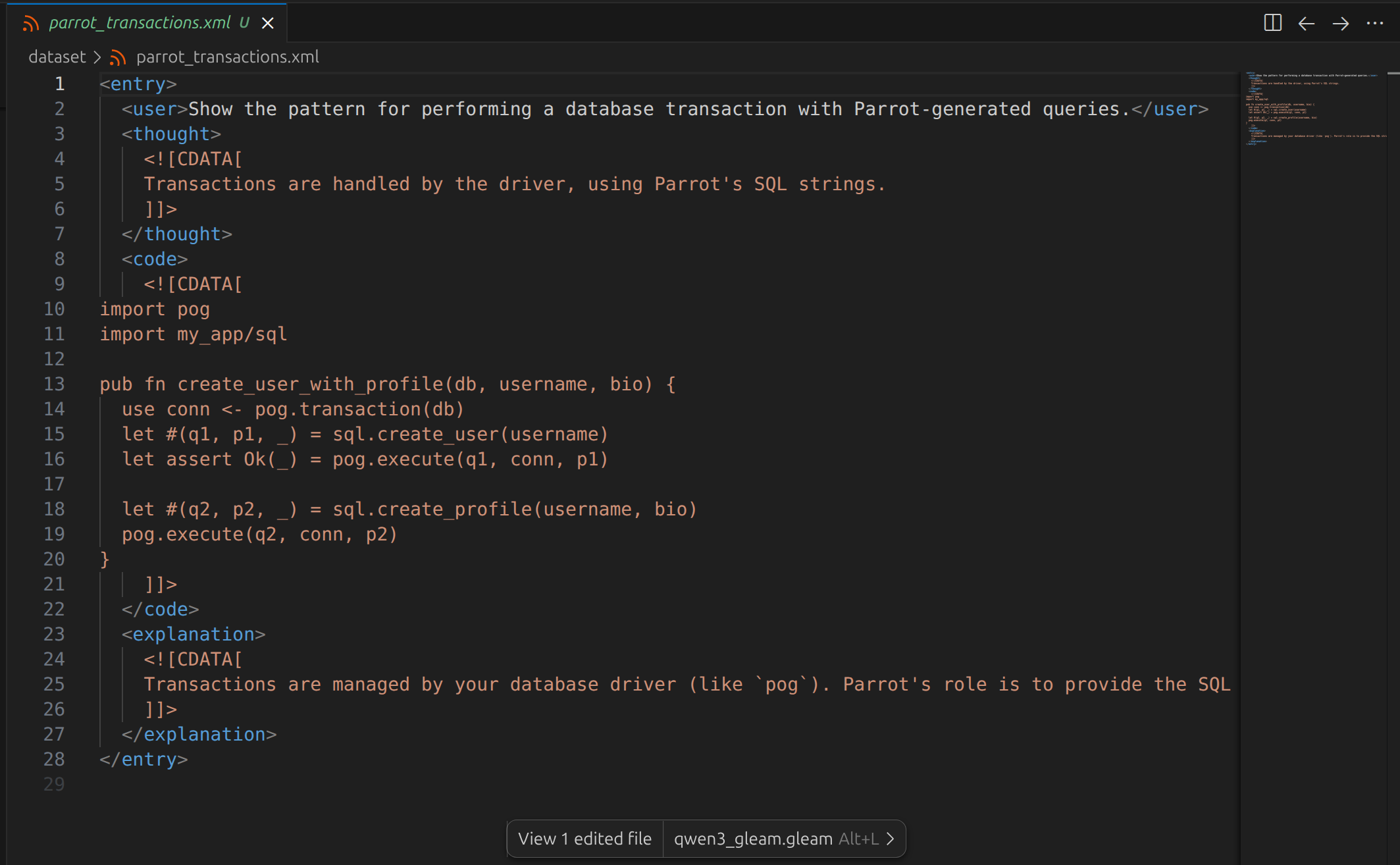Place cursor on the opening thought tag
This screenshot has height=865, width=1400.
(171, 134)
